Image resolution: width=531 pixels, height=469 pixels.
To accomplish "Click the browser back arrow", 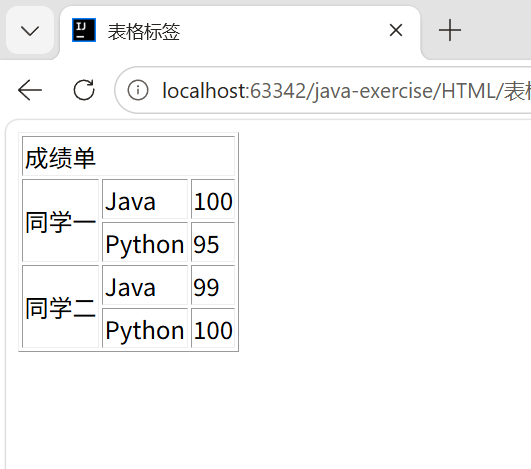I will [30, 90].
